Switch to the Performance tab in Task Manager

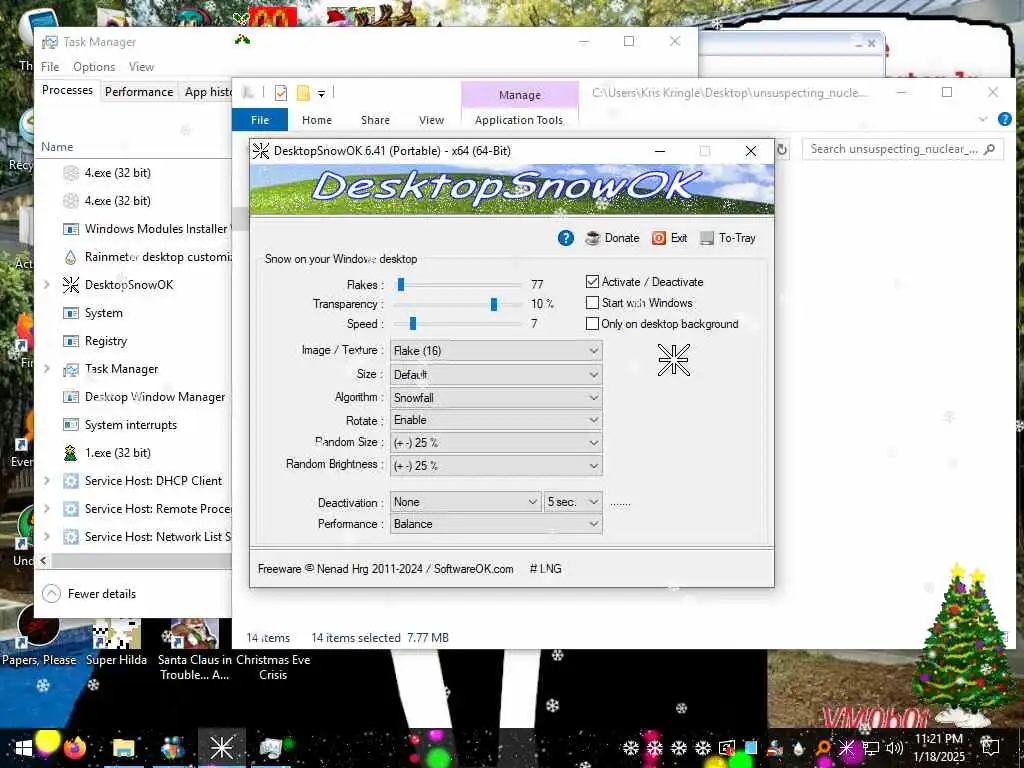tap(139, 92)
